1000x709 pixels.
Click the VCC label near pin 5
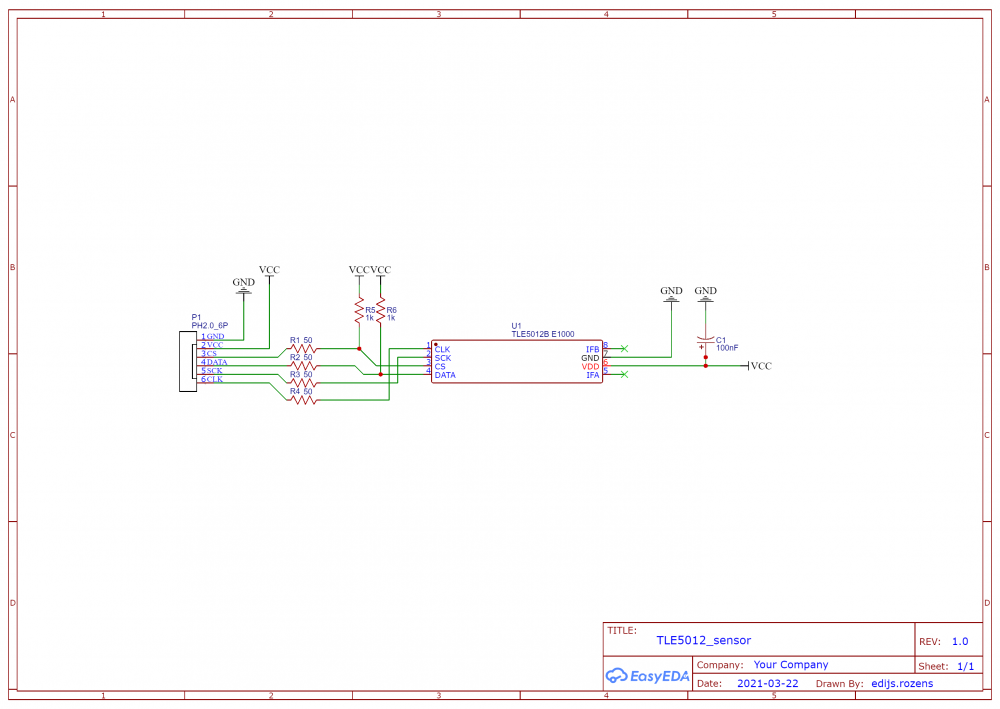point(761,366)
